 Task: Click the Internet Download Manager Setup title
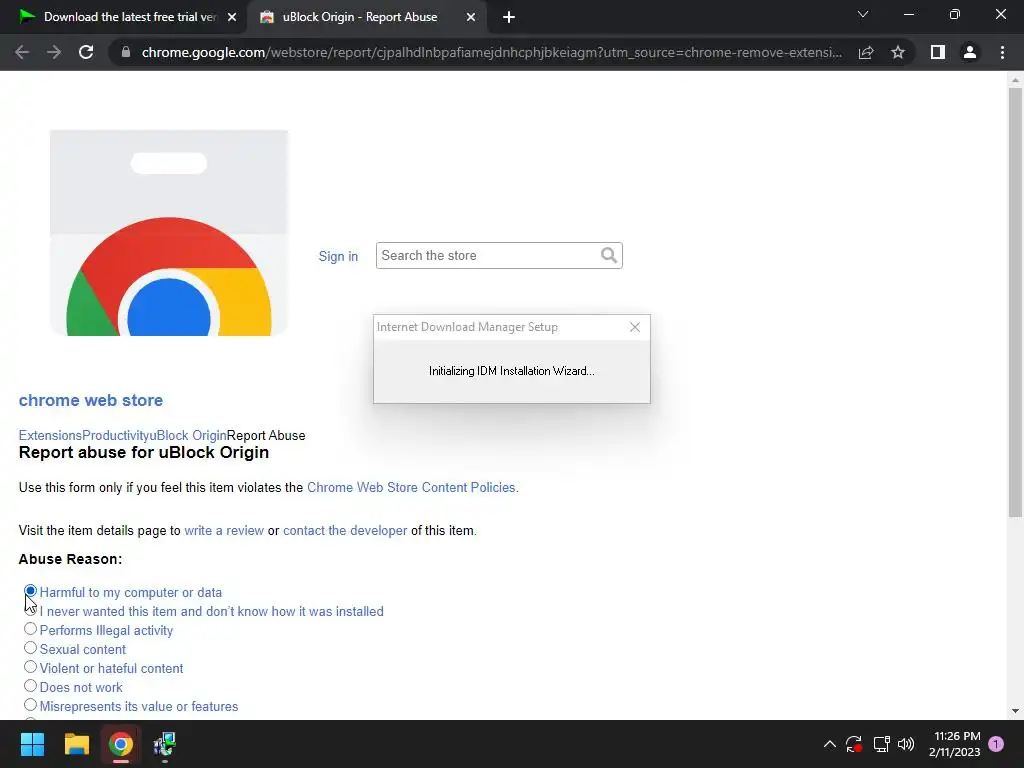point(467,327)
